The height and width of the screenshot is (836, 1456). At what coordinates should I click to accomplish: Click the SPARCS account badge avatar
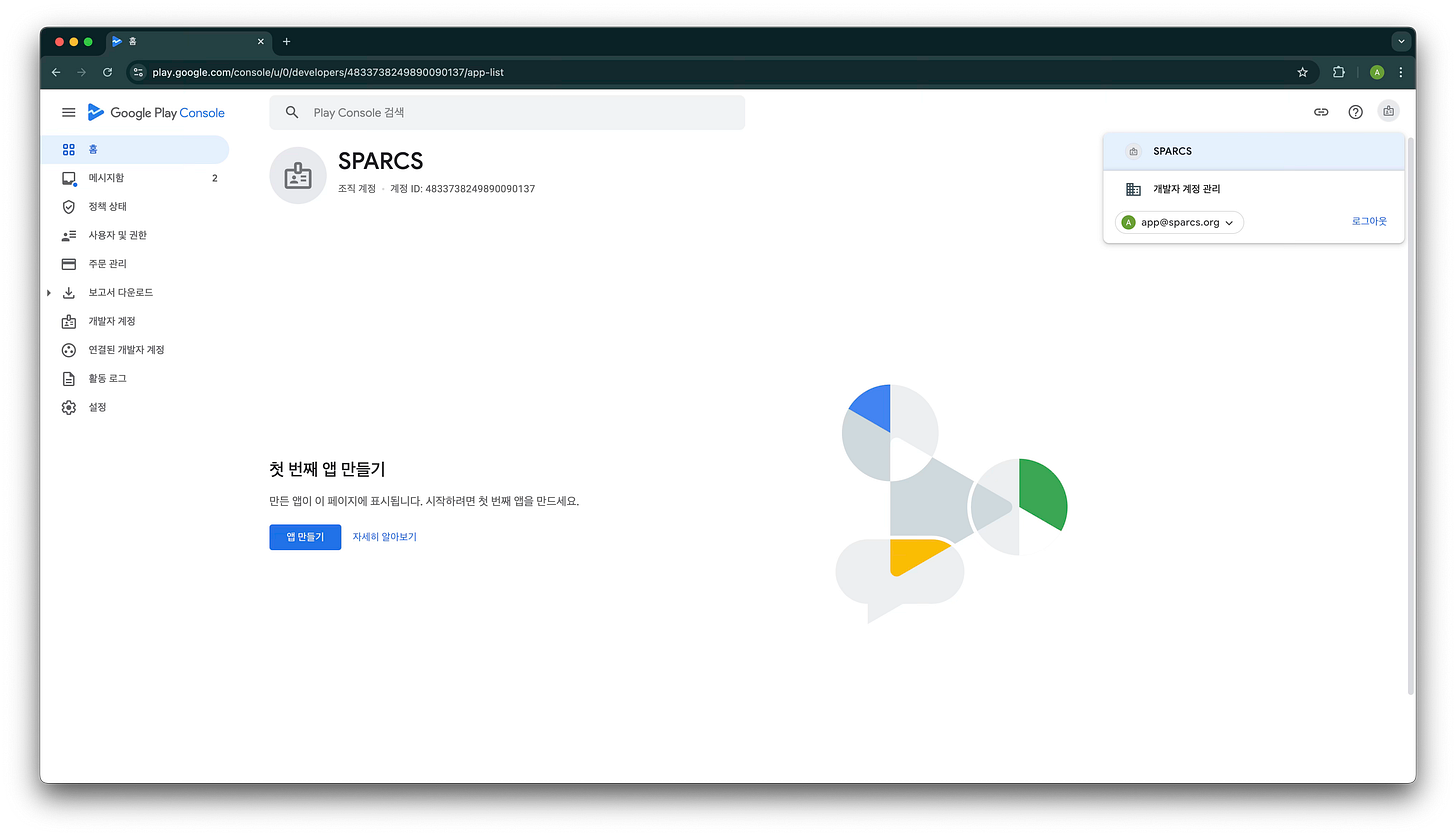(x=298, y=176)
